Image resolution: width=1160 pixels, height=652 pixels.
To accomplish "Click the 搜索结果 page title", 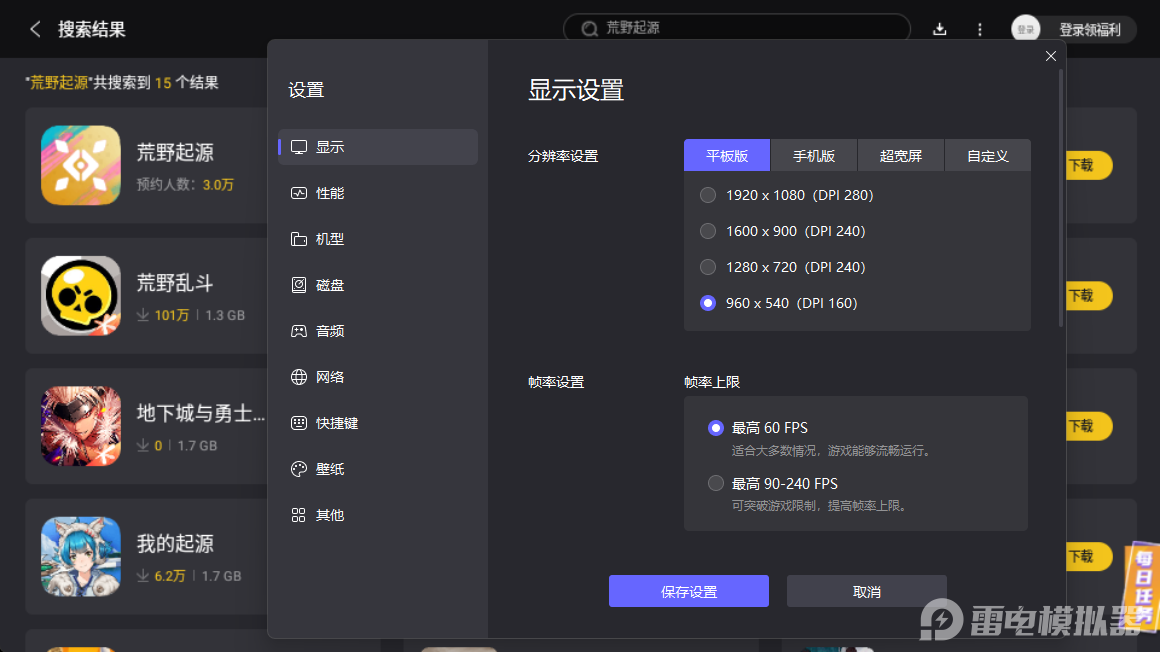I will tap(92, 30).
